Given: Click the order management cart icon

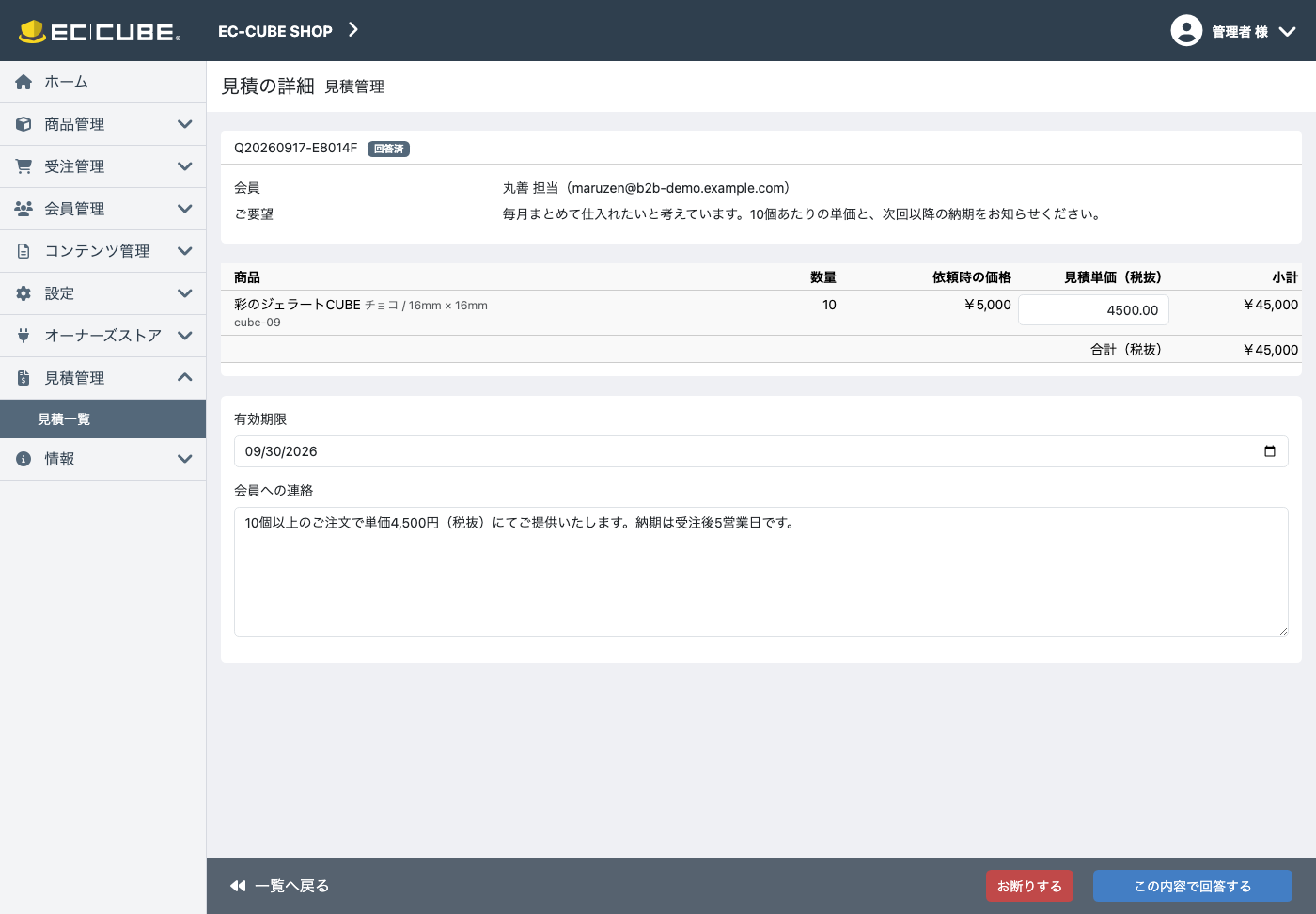Looking at the screenshot, I should [23, 166].
